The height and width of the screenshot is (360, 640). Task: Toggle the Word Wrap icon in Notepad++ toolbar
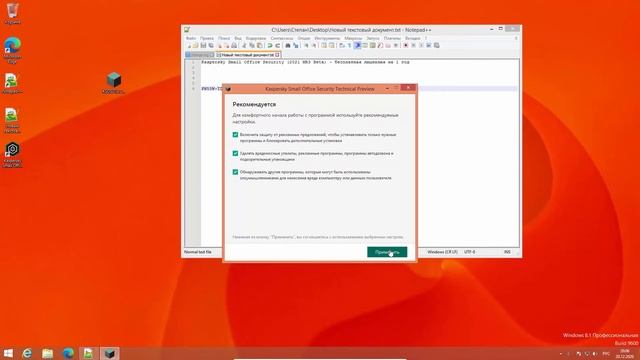click(342, 45)
